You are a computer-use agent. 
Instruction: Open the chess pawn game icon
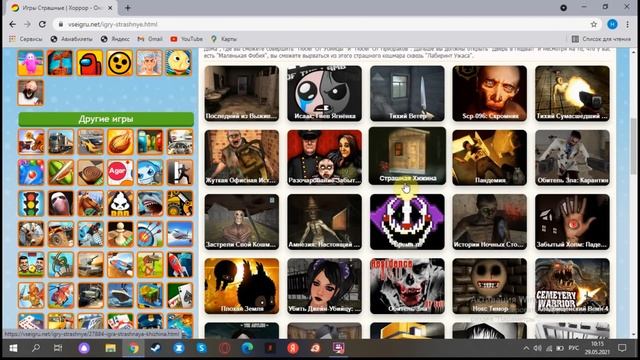[120, 234]
